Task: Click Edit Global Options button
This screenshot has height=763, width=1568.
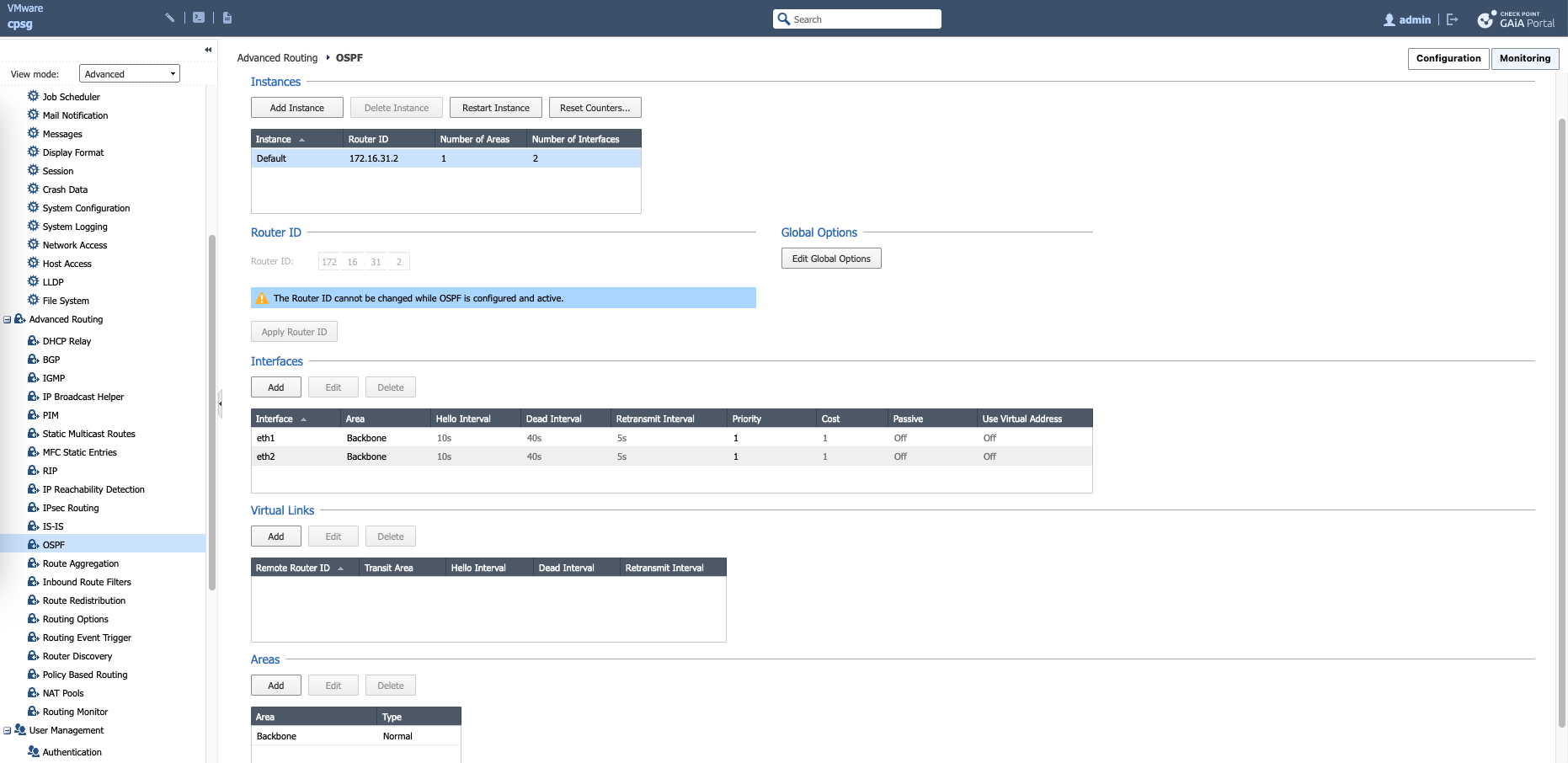Action: click(830, 259)
